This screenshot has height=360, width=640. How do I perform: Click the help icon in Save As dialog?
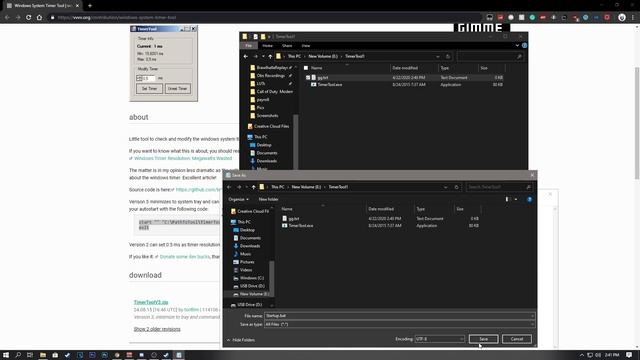point(529,199)
